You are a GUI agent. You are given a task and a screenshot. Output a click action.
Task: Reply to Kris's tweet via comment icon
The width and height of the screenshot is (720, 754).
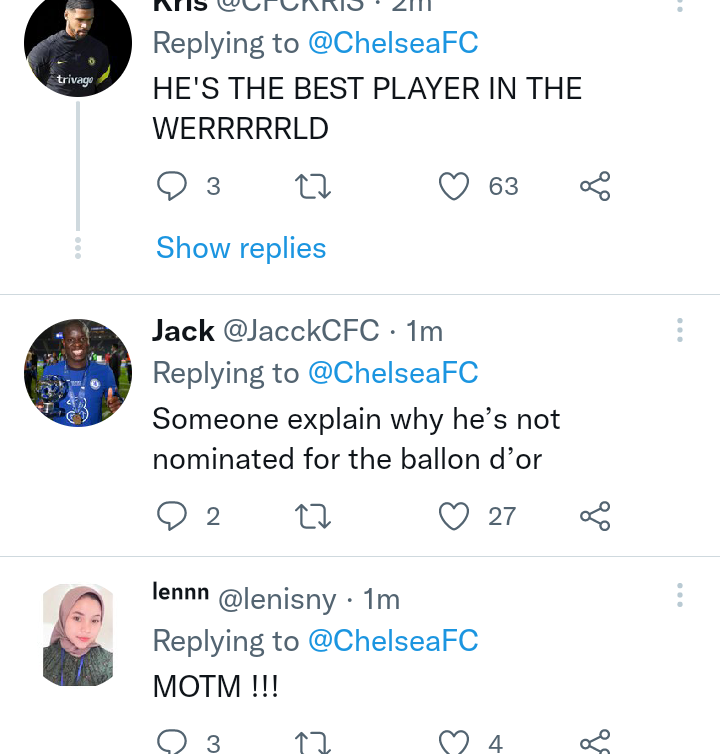coord(172,186)
